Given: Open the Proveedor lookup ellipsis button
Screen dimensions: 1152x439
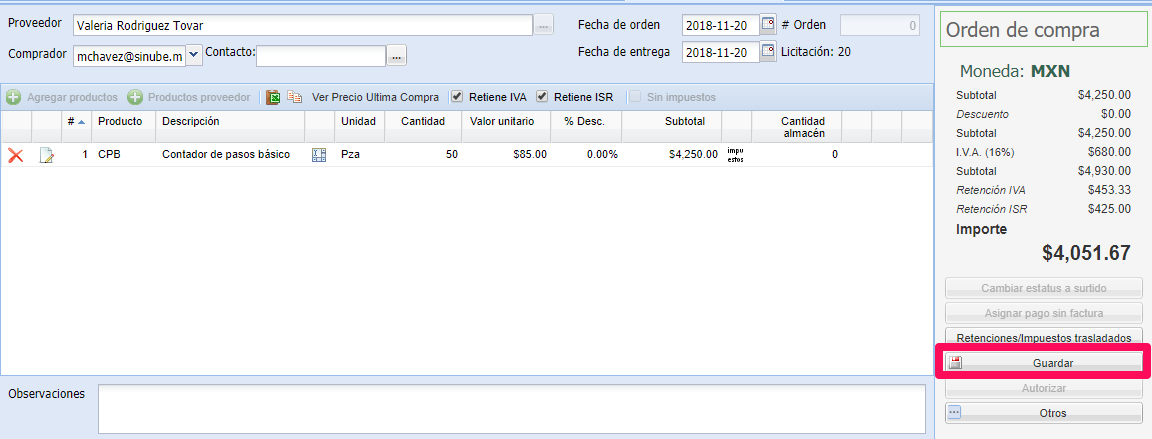Looking at the screenshot, I should pos(544,25).
